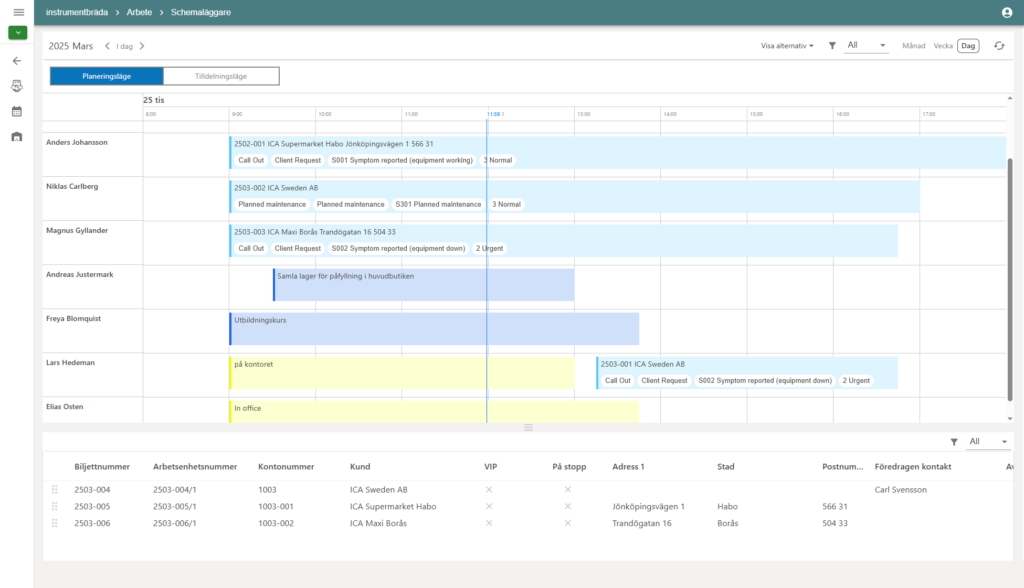Switch to Vecka view
The height and width of the screenshot is (588, 1024).
coord(943,46)
